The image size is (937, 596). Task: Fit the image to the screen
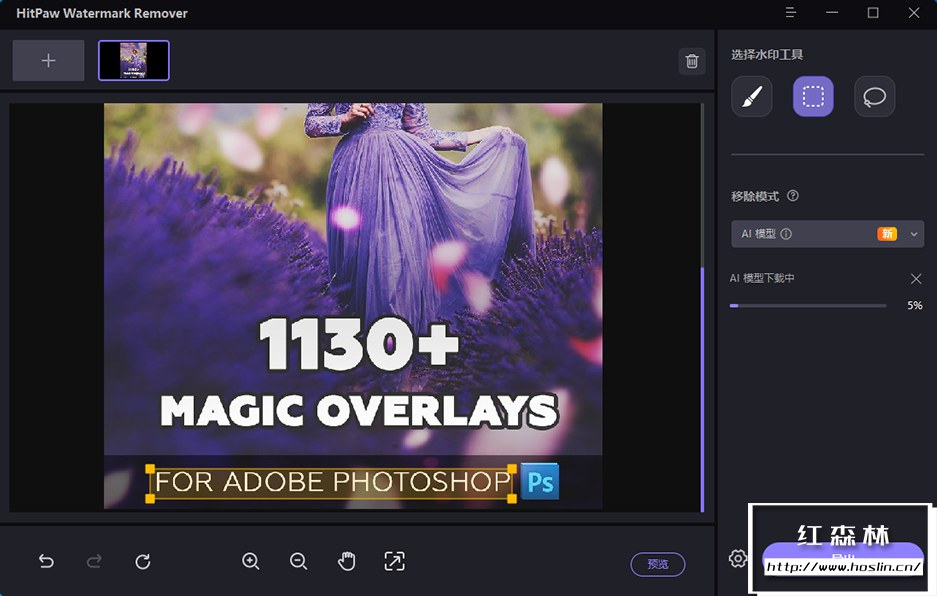[x=394, y=561]
